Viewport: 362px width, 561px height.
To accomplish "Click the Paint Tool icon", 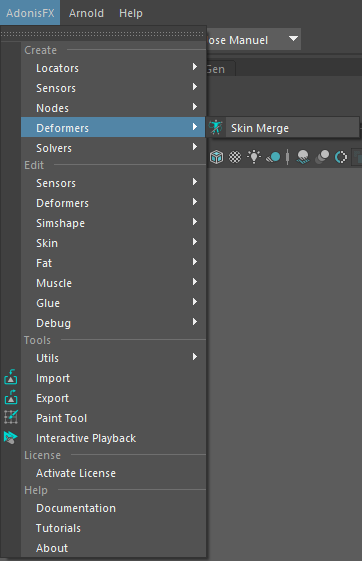I will (11, 417).
